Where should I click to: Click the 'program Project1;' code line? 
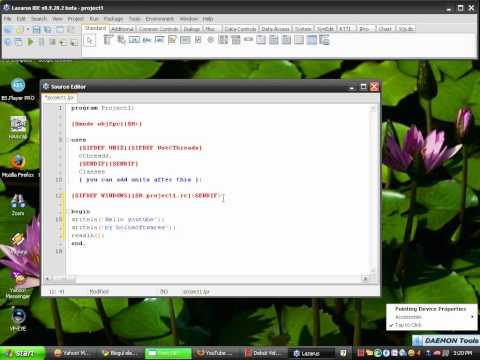[103, 108]
